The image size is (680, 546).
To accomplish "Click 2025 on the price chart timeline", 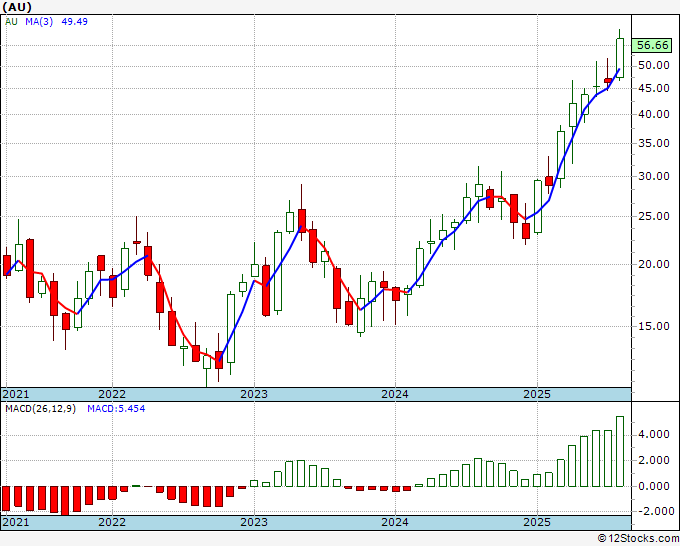I will [537, 394].
